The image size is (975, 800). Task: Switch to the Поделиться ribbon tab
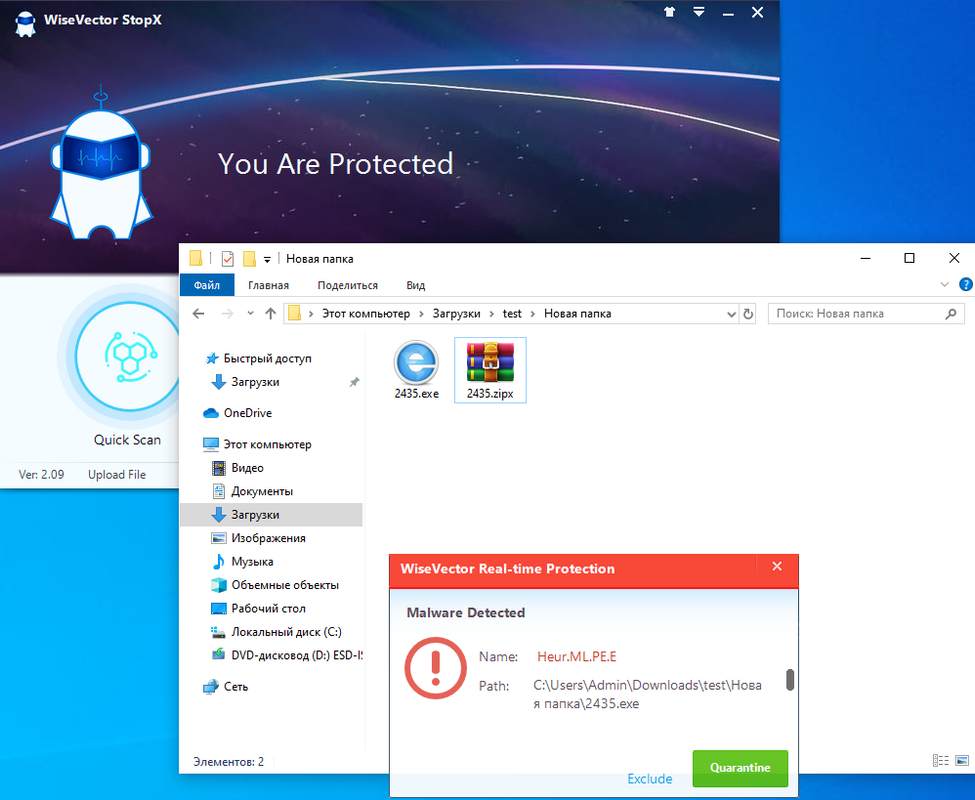pos(348,285)
